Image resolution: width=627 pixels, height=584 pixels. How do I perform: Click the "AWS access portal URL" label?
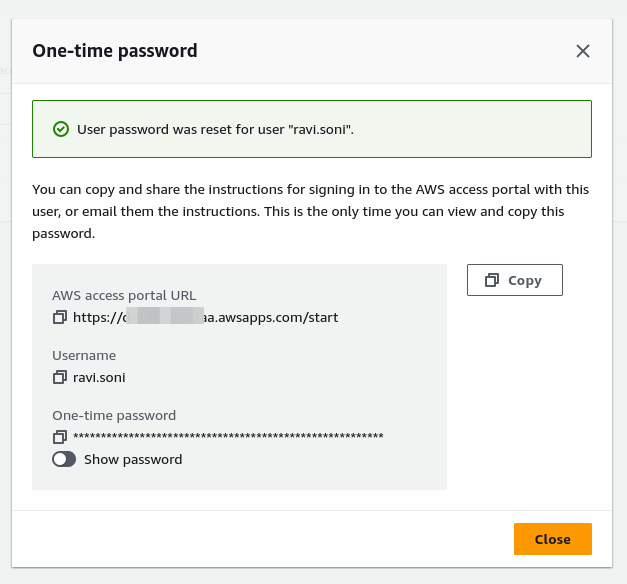pos(124,295)
